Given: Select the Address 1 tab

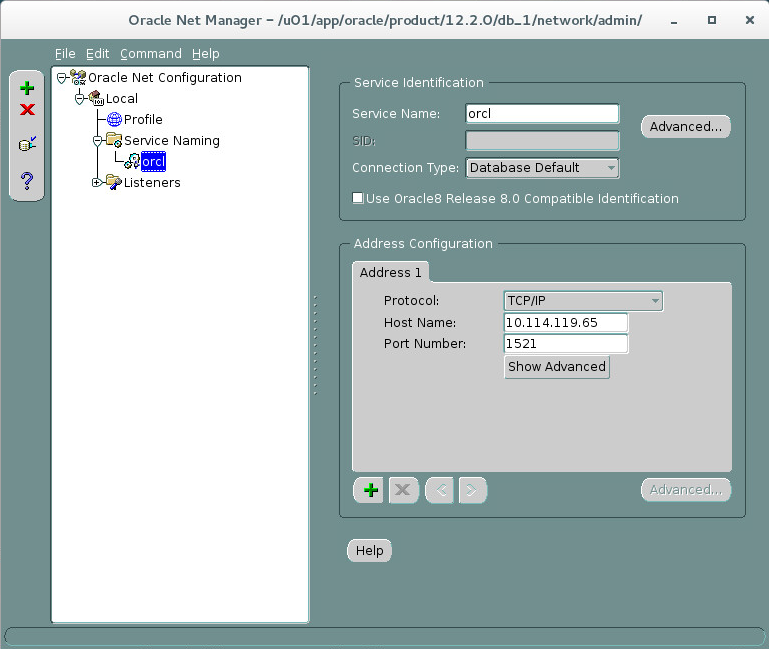Looking at the screenshot, I should [390, 272].
